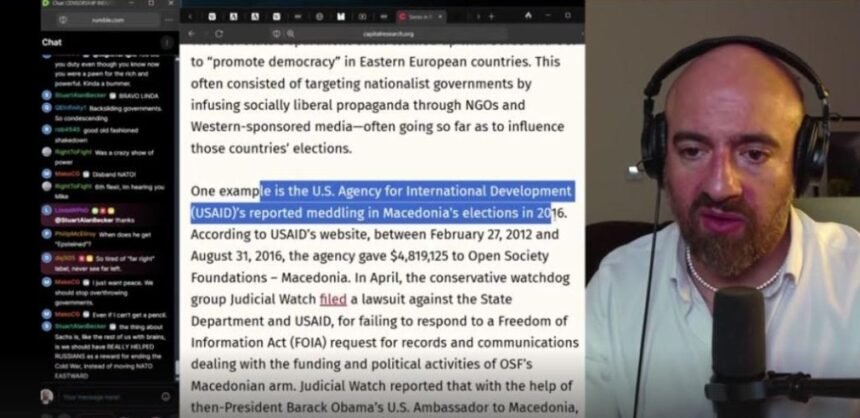Click the zoom magnifier icon near address bar
This screenshot has width=860, height=418.
coord(290,34)
